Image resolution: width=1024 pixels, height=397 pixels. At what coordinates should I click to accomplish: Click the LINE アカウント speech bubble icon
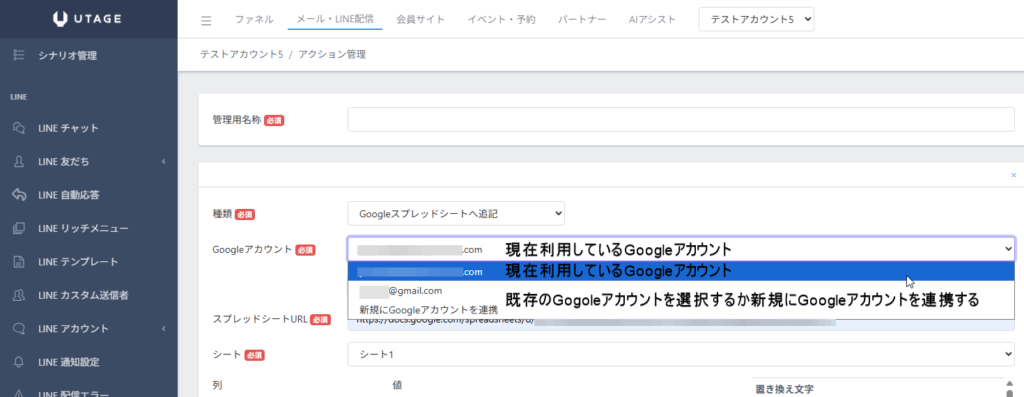19,328
